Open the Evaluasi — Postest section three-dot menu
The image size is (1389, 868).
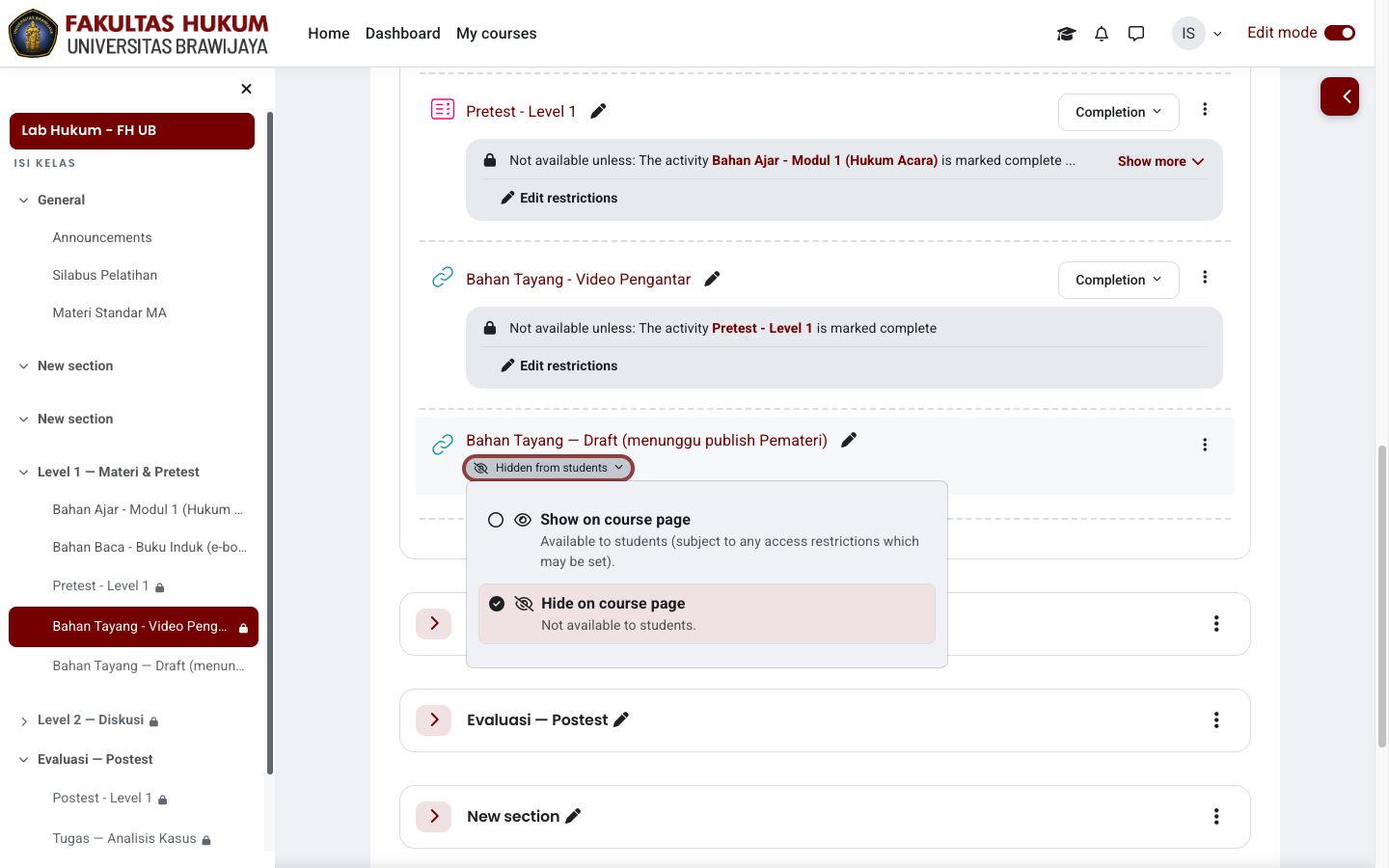1216,720
